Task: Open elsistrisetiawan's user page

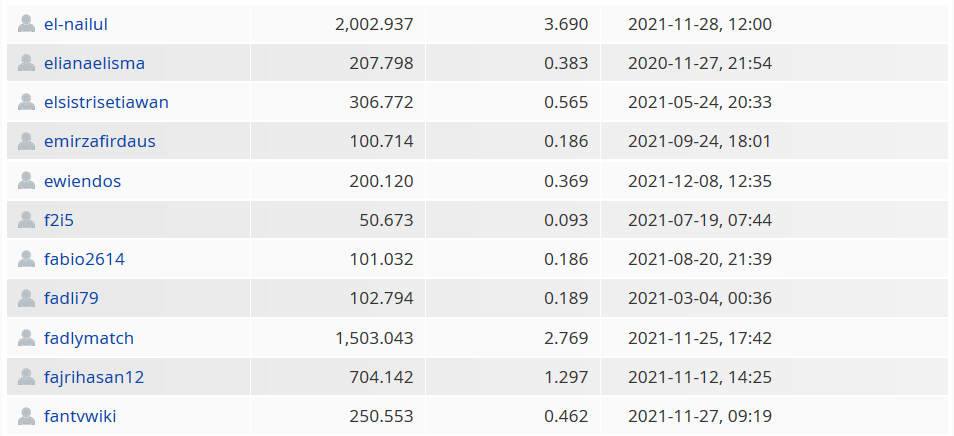Action: (106, 102)
